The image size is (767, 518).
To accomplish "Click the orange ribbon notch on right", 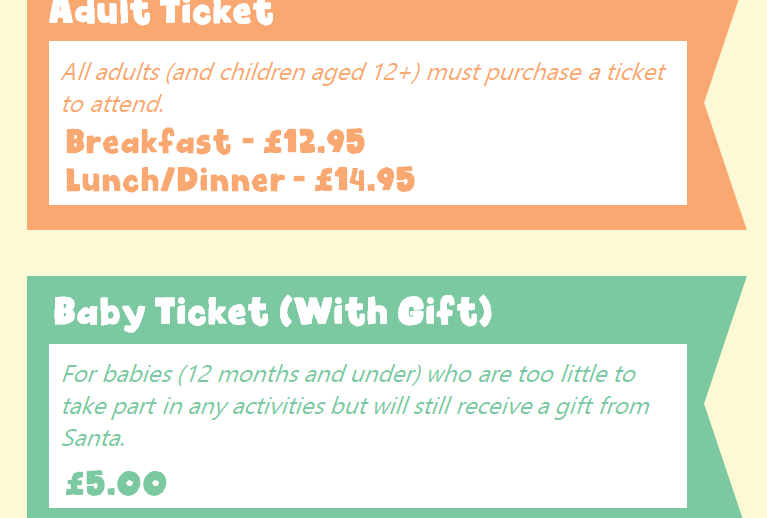I will [x=719, y=103].
